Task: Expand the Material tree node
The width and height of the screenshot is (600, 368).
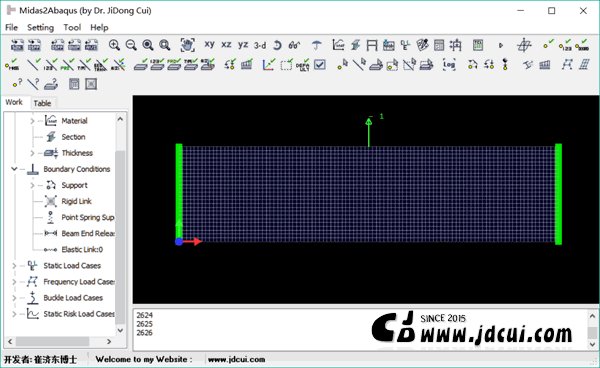Action: [32, 121]
